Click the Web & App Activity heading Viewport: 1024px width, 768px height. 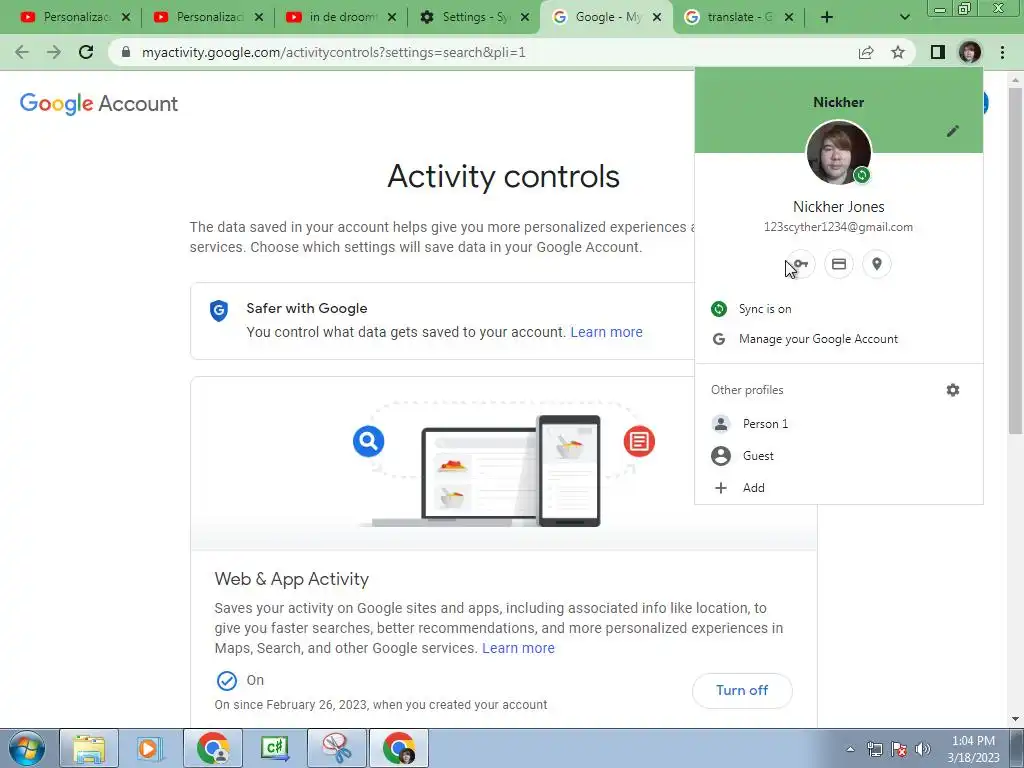(292, 579)
